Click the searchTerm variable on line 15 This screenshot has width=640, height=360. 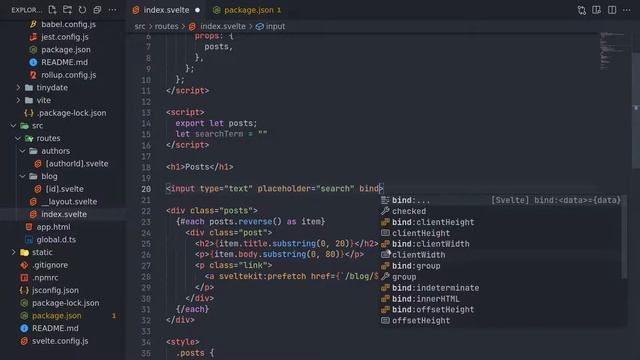tap(219, 134)
